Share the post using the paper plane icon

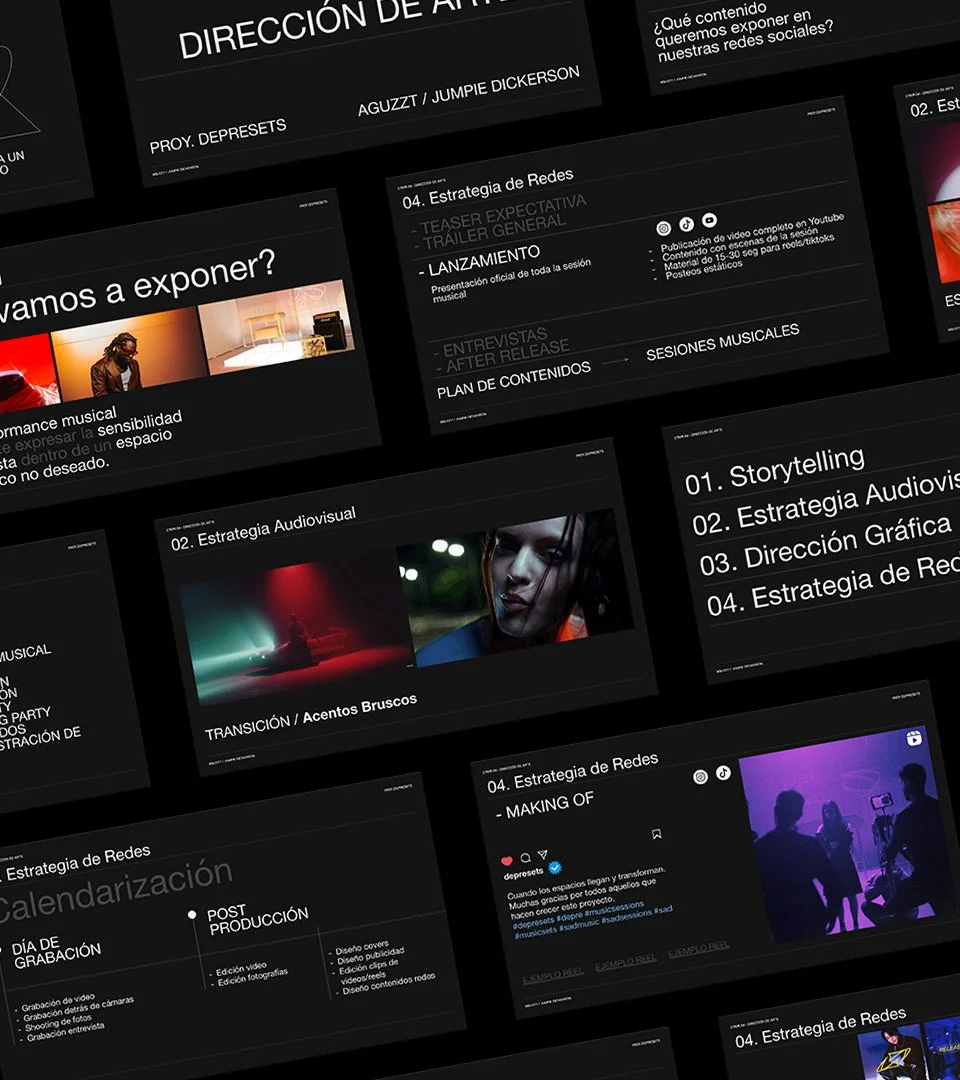tap(543, 855)
